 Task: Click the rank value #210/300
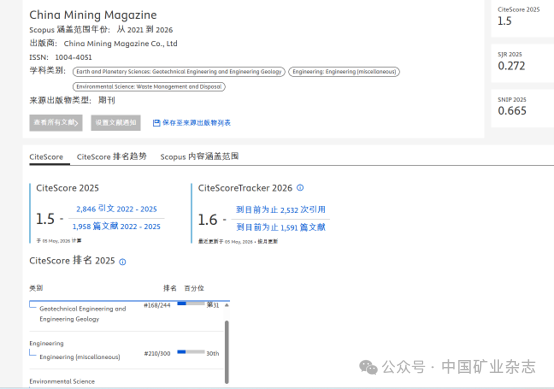click(x=157, y=353)
